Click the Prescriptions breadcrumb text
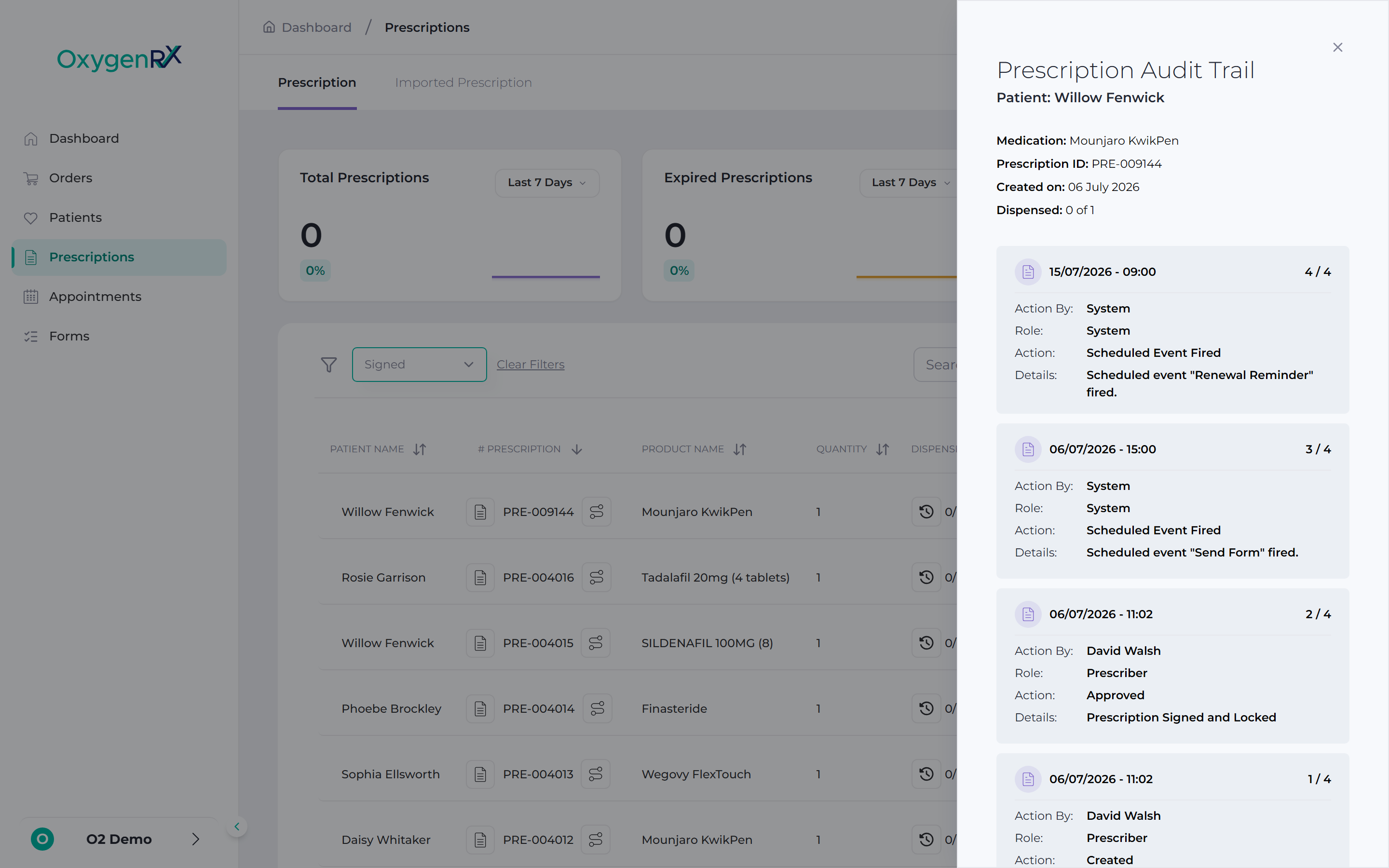Viewport: 1389px width, 868px height. tap(427, 27)
